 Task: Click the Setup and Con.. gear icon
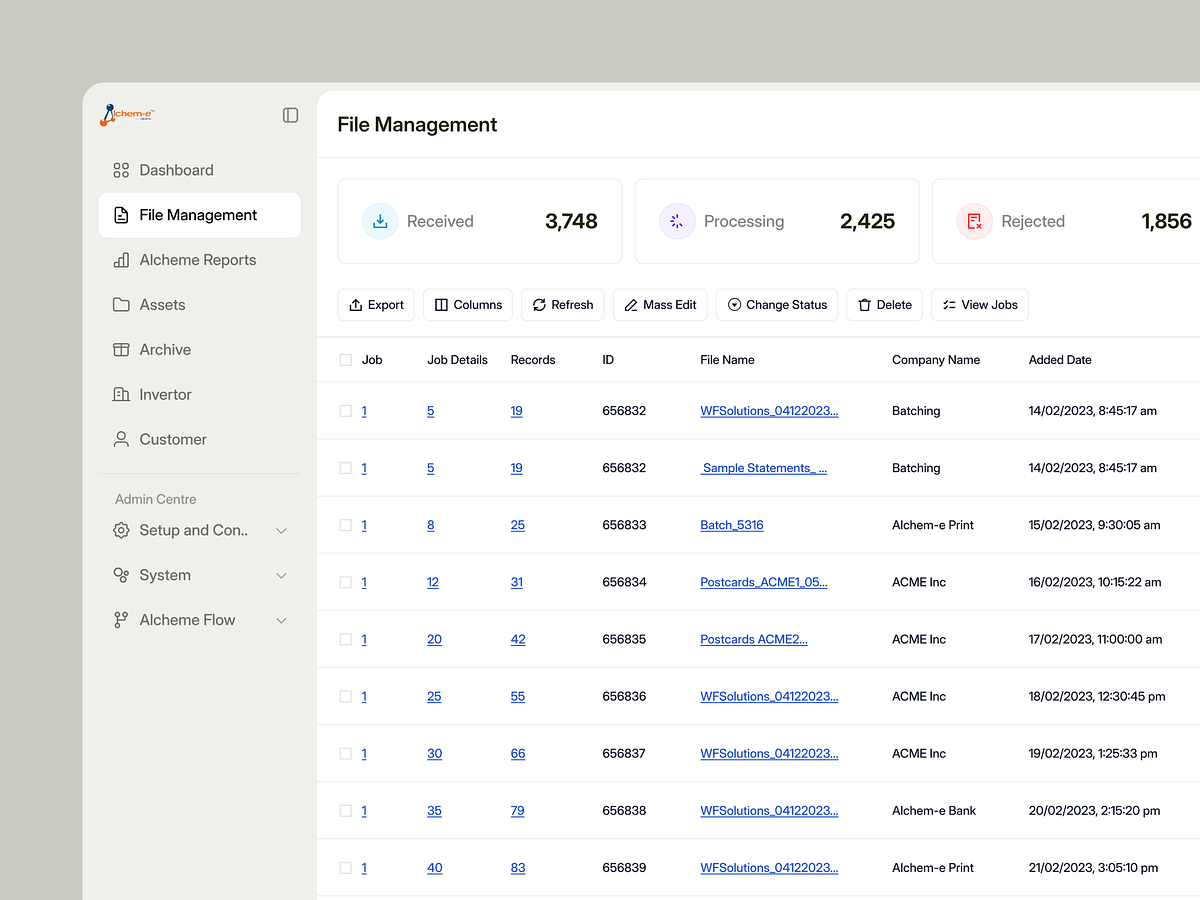(121, 530)
